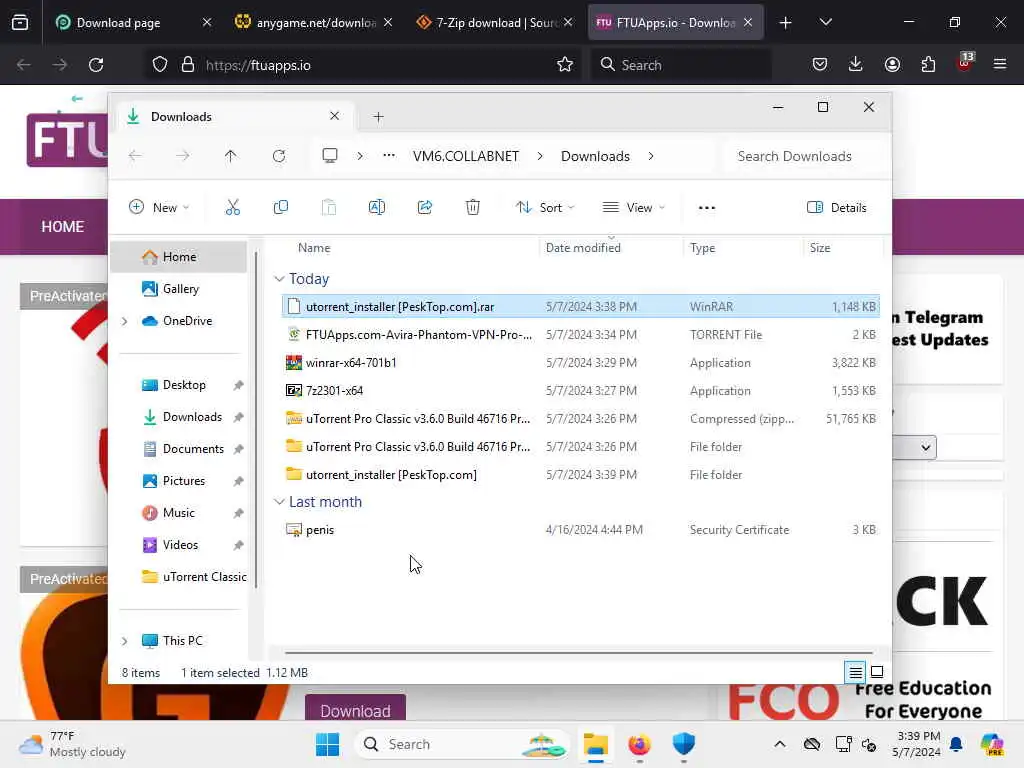Open the Sort dropdown menu
This screenshot has height=768, width=1024.
545,208
